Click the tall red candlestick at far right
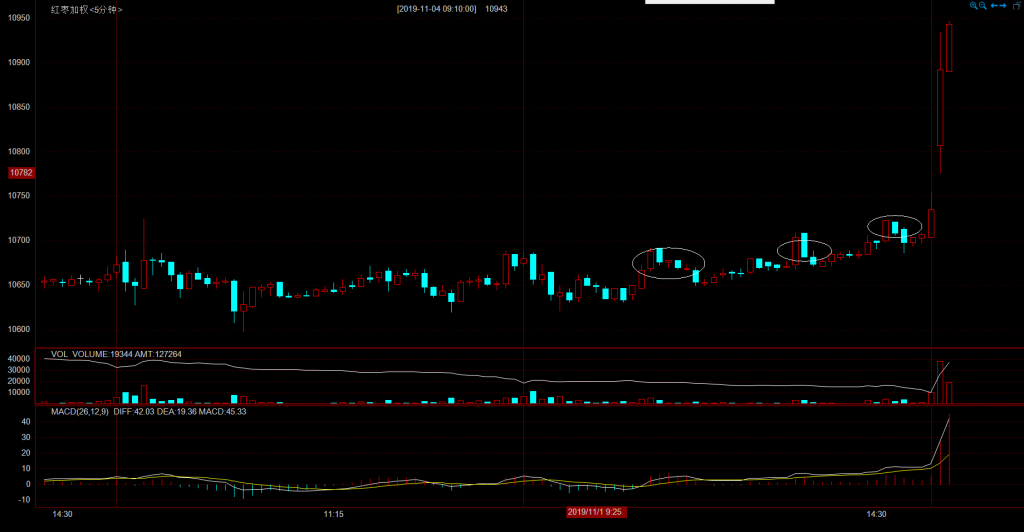The width and height of the screenshot is (1024, 532). [940, 110]
